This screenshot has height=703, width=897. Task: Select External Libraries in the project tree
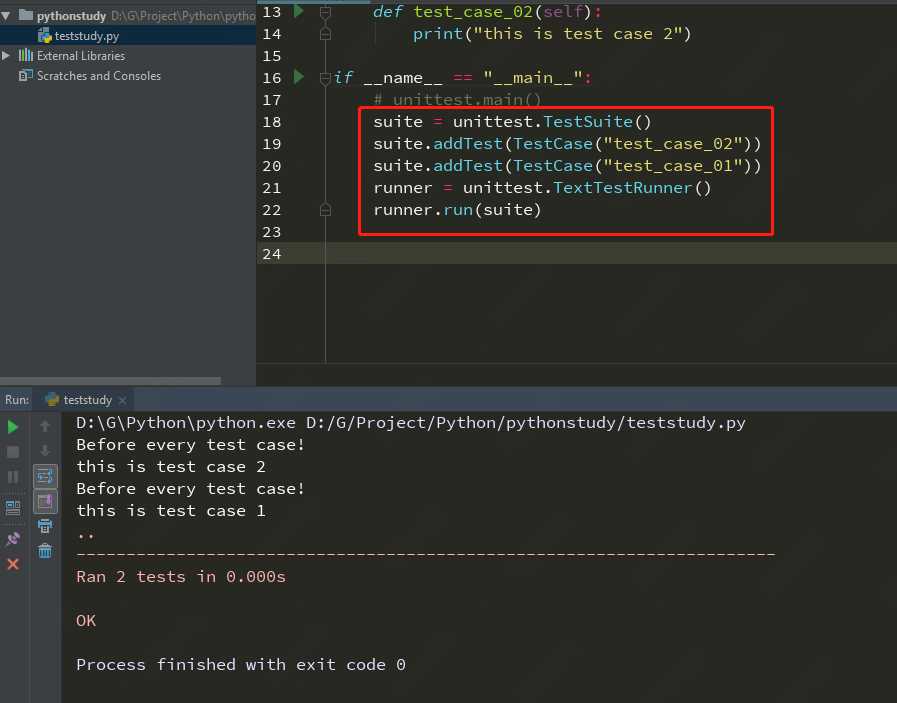[x=81, y=55]
